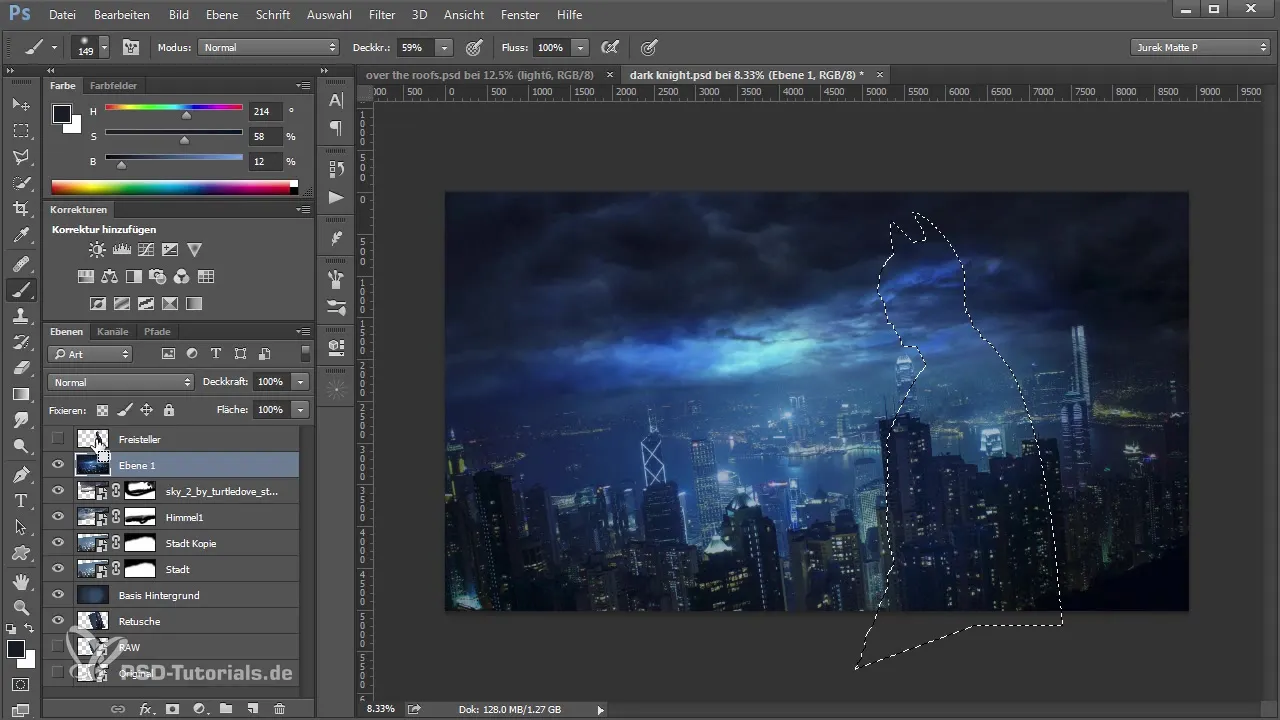Open the layer Deckkraft dropdown arrow
Viewport: 1280px width, 720px height.
click(x=301, y=382)
